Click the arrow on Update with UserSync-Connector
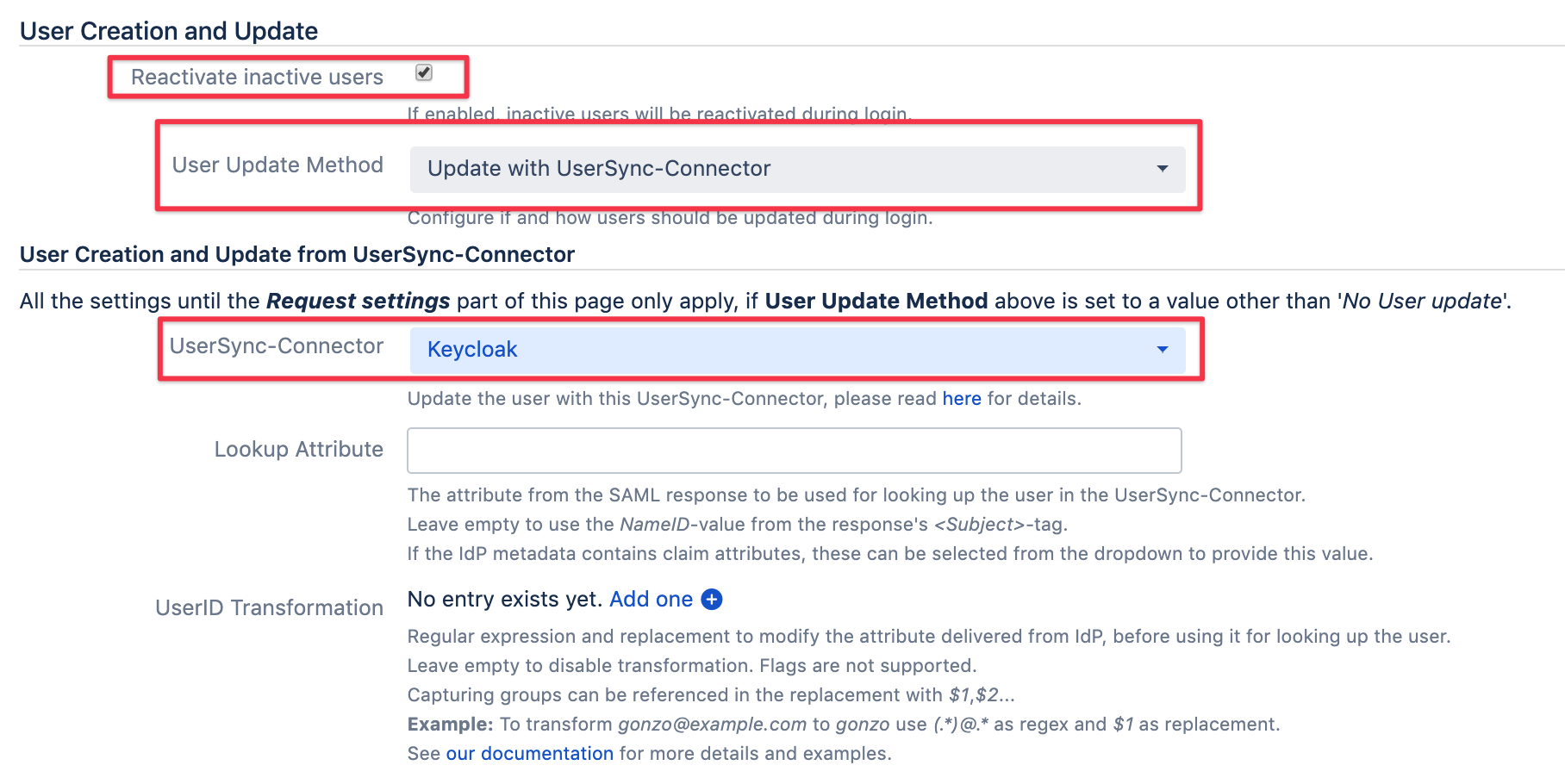 click(x=1163, y=169)
